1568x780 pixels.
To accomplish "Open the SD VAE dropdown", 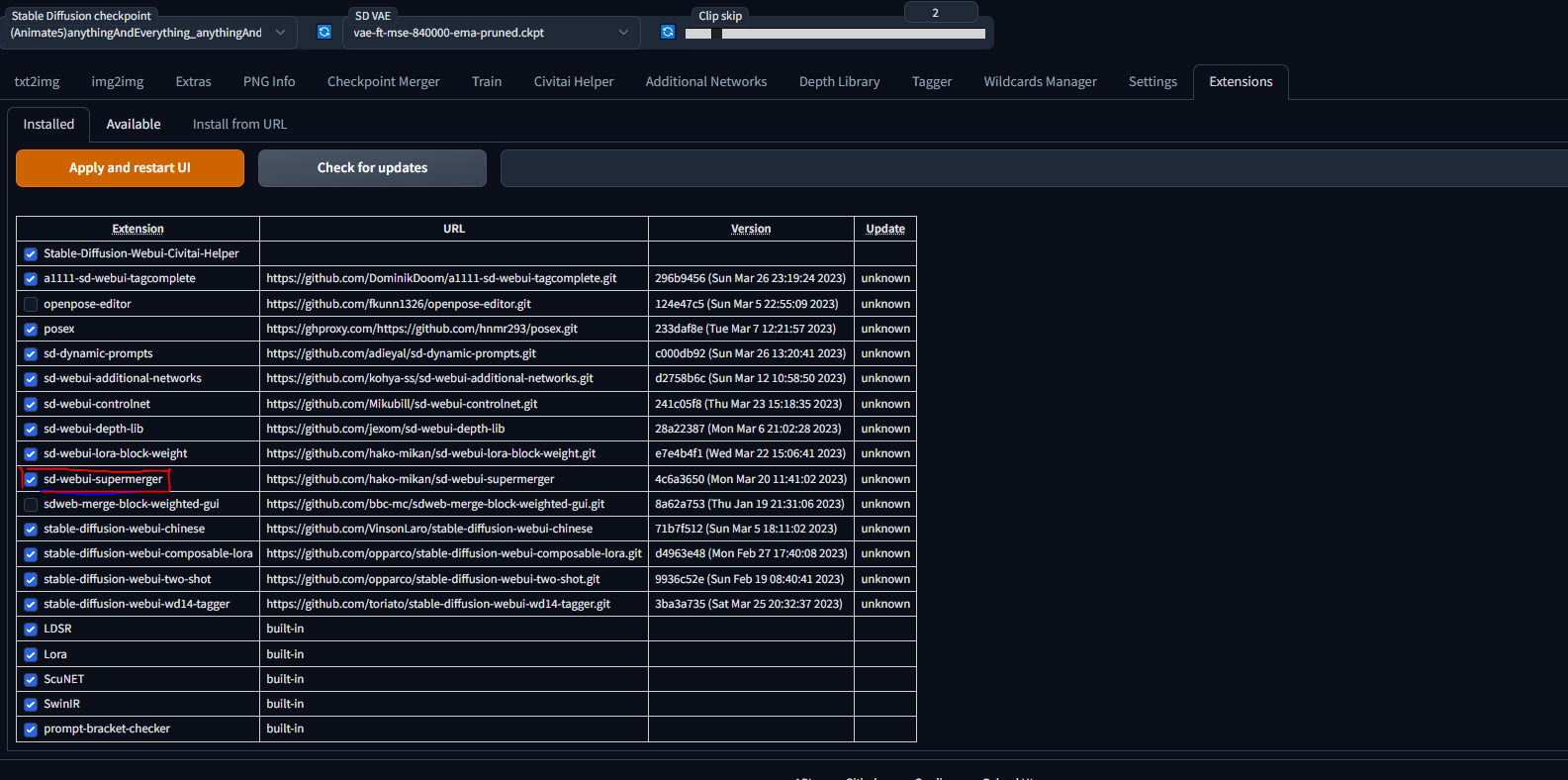I will tap(492, 33).
